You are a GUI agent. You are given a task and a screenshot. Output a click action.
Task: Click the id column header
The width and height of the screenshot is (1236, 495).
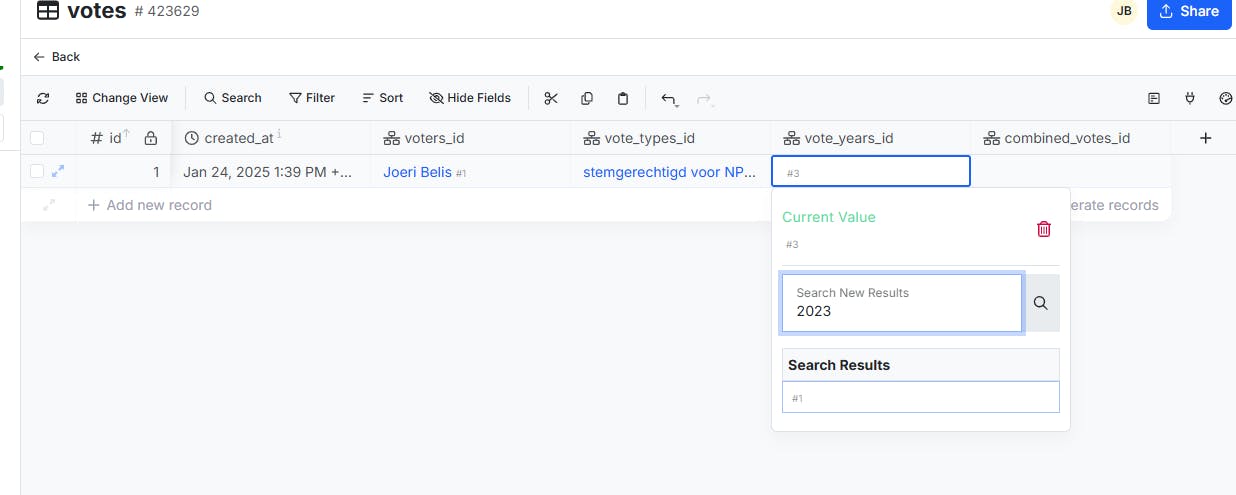(124, 138)
